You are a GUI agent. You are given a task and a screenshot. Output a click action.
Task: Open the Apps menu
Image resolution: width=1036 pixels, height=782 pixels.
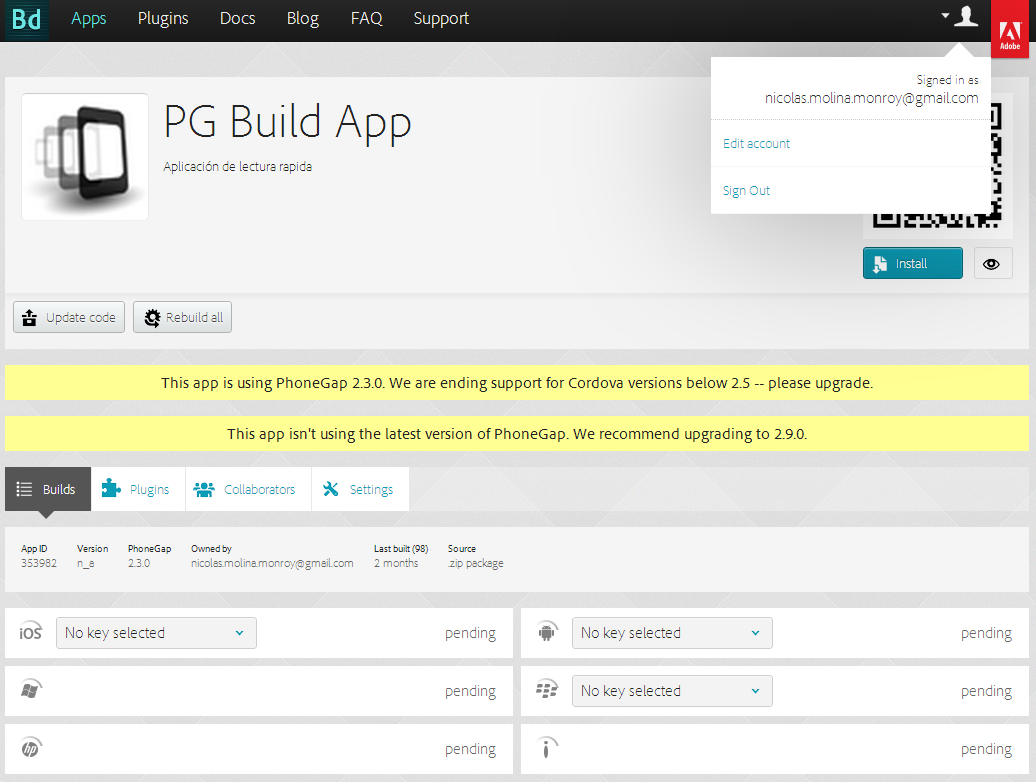pyautogui.click(x=89, y=18)
